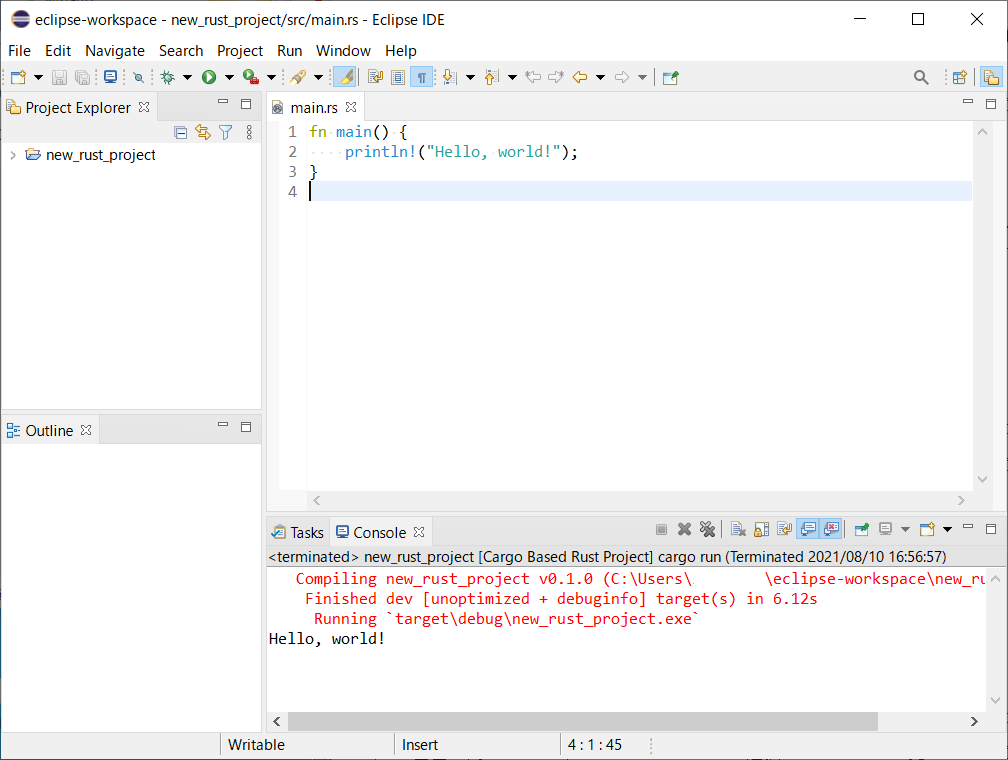This screenshot has height=760, width=1008.
Task: Select the Resource perspective button
Action: 991,77
